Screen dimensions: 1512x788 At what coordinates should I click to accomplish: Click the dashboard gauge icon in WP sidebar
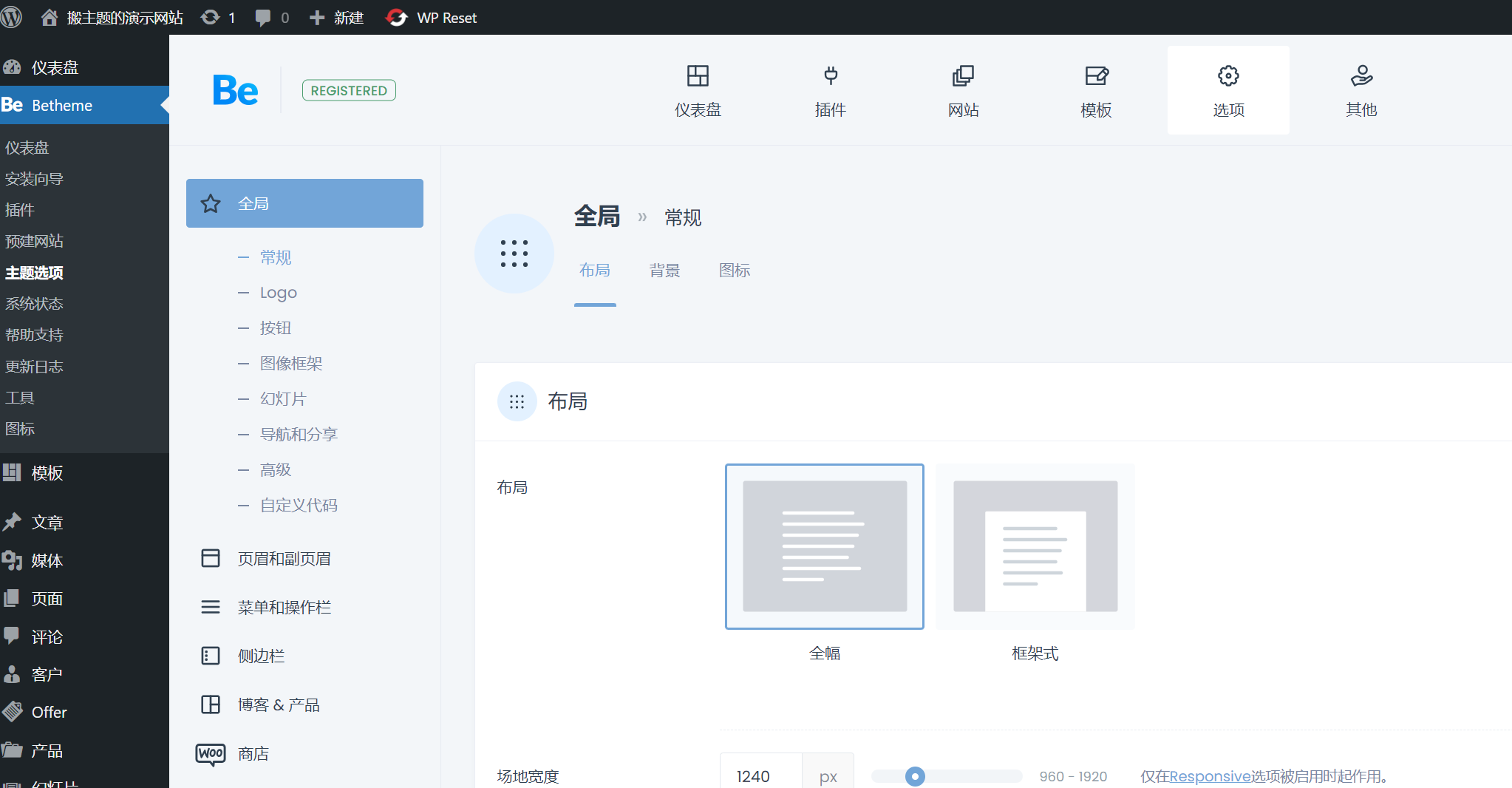(12, 67)
